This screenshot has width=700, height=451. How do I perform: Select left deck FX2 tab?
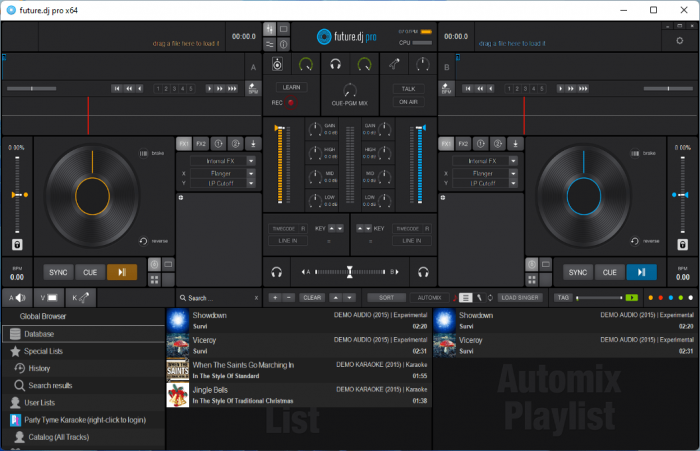coord(200,144)
